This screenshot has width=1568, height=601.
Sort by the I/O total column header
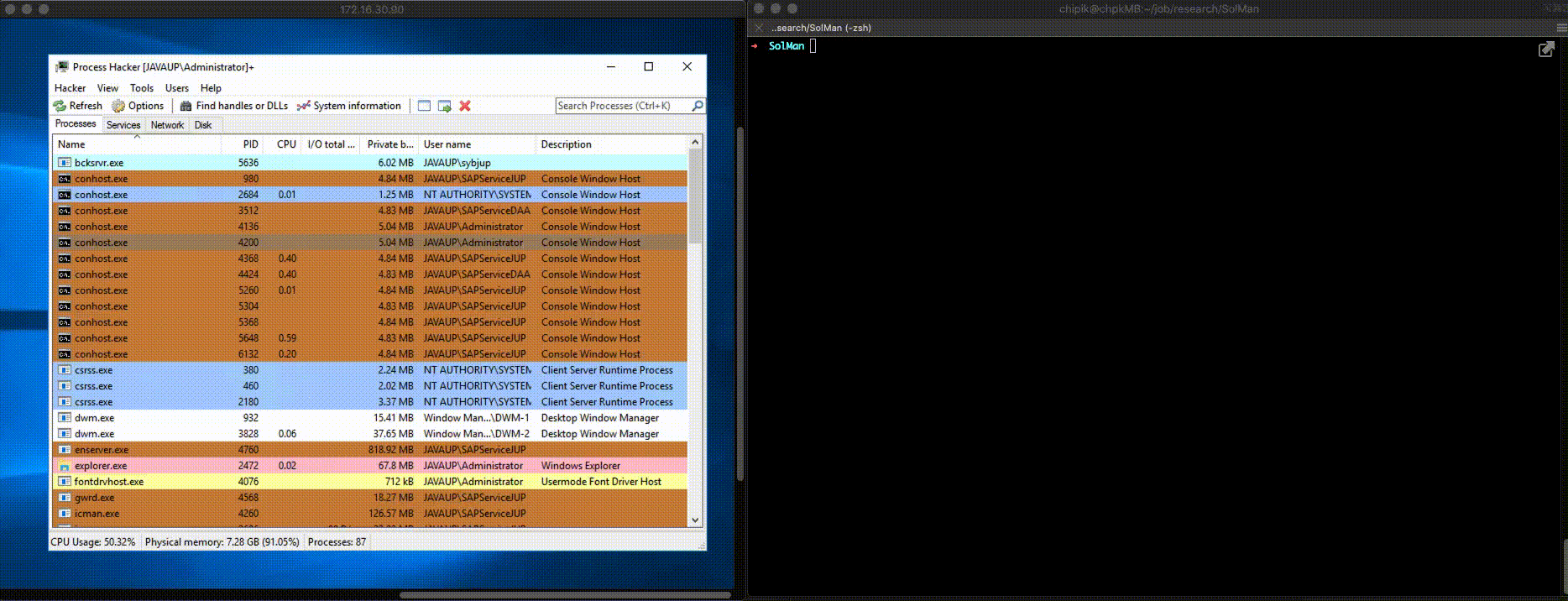pos(331,144)
